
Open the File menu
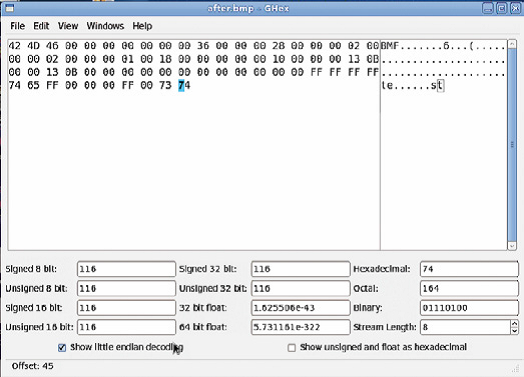point(17,26)
